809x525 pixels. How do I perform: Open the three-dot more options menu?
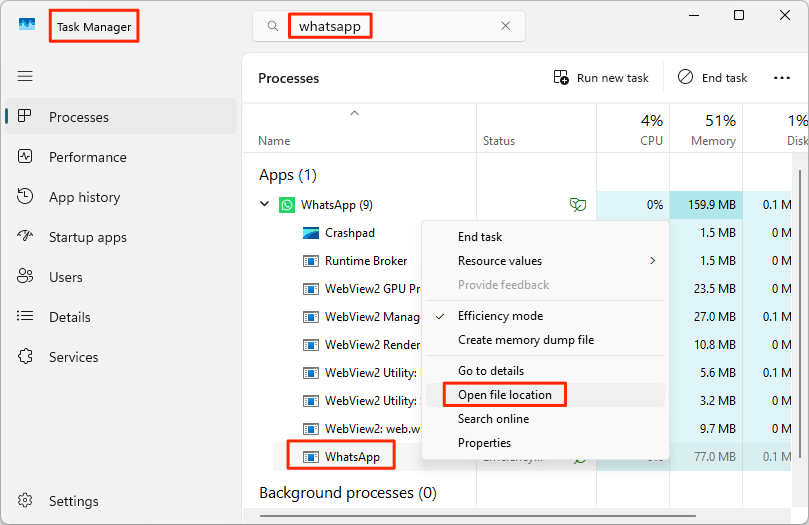tap(782, 78)
